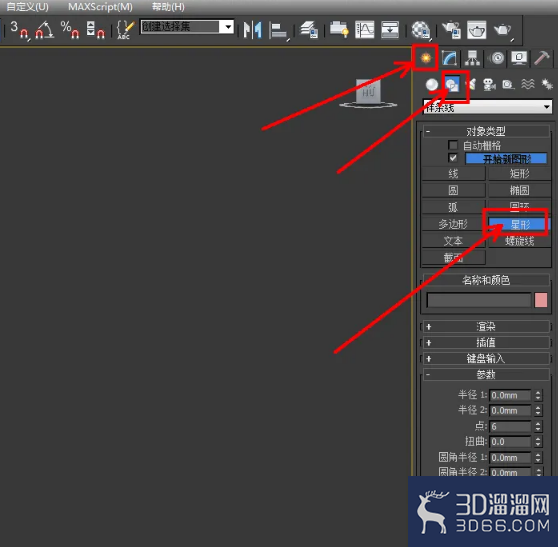The width and height of the screenshot is (558, 547).
Task: Select the Helpers category icon
Action: (x=508, y=85)
